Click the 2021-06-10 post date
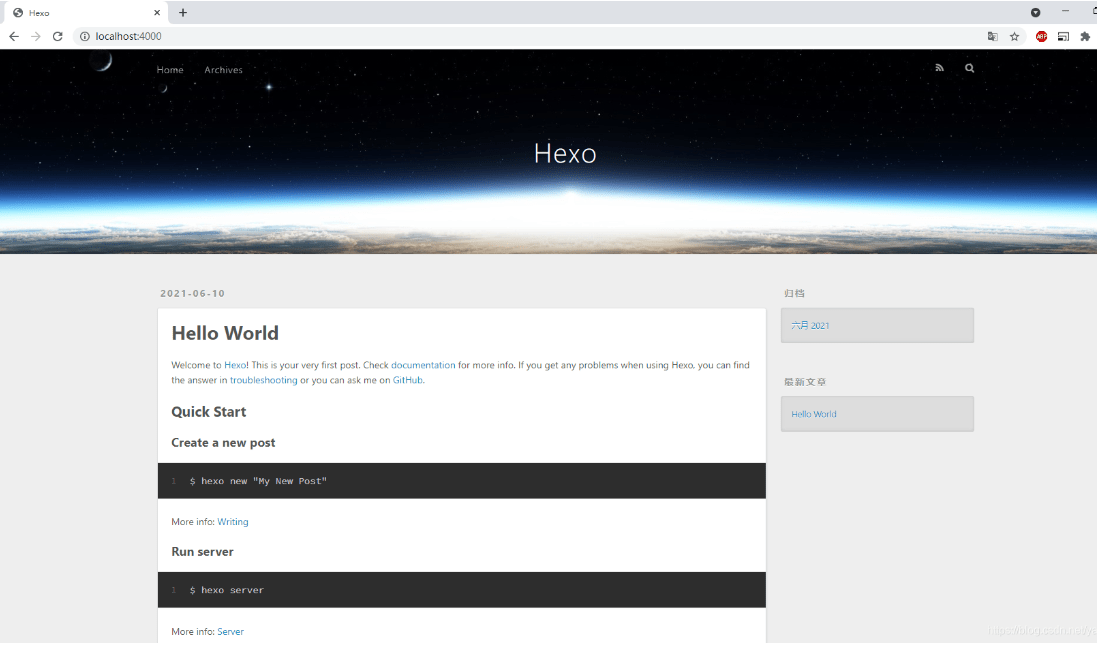1097x645 pixels. coord(192,293)
